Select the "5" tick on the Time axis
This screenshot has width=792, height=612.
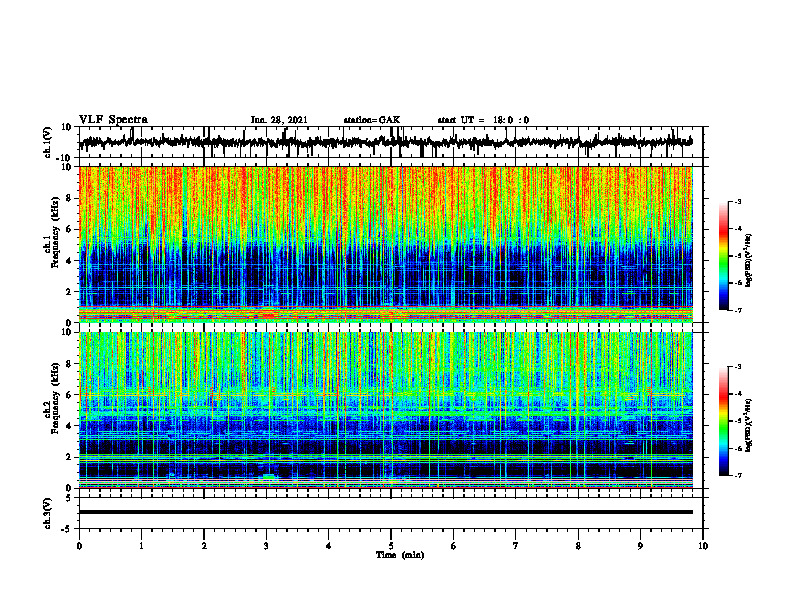point(391,546)
